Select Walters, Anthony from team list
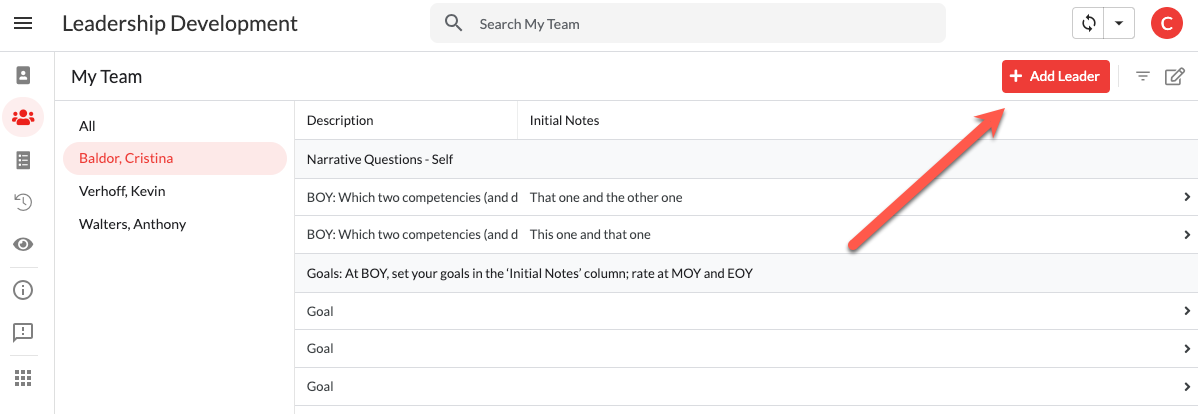Viewport: 1198px width, 414px height. tap(132, 224)
